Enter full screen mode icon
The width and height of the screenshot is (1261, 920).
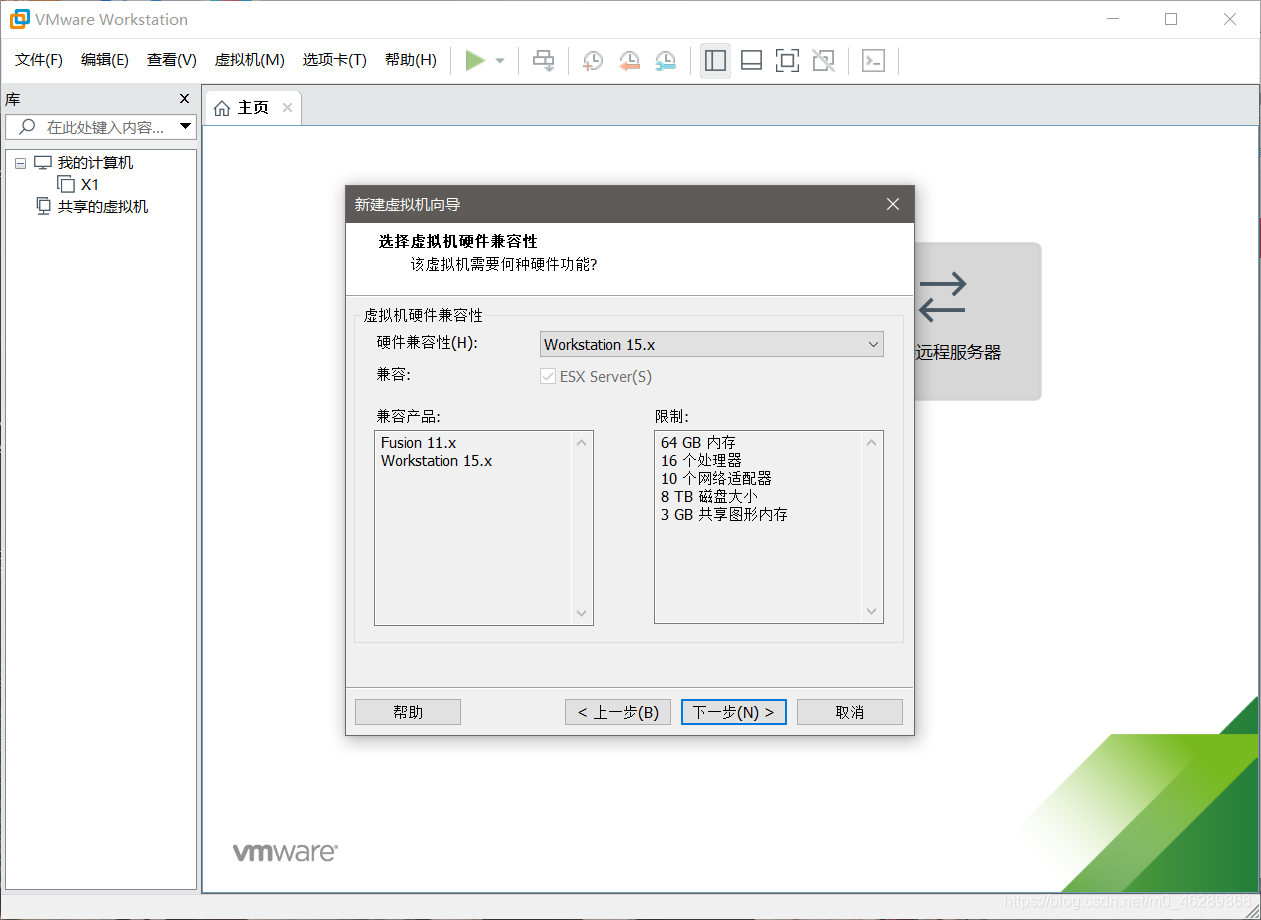(787, 61)
